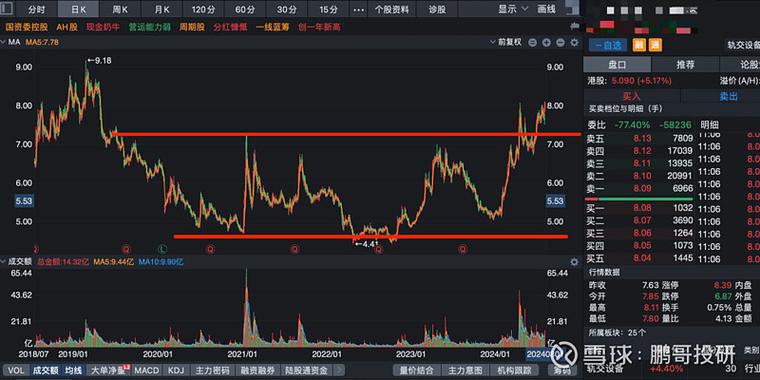Open the three-dot more periods menu
This screenshot has width=760, height=380.
[359, 9]
